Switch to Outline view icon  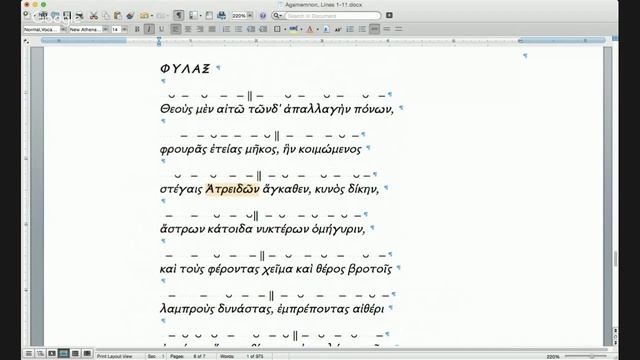[40, 353]
